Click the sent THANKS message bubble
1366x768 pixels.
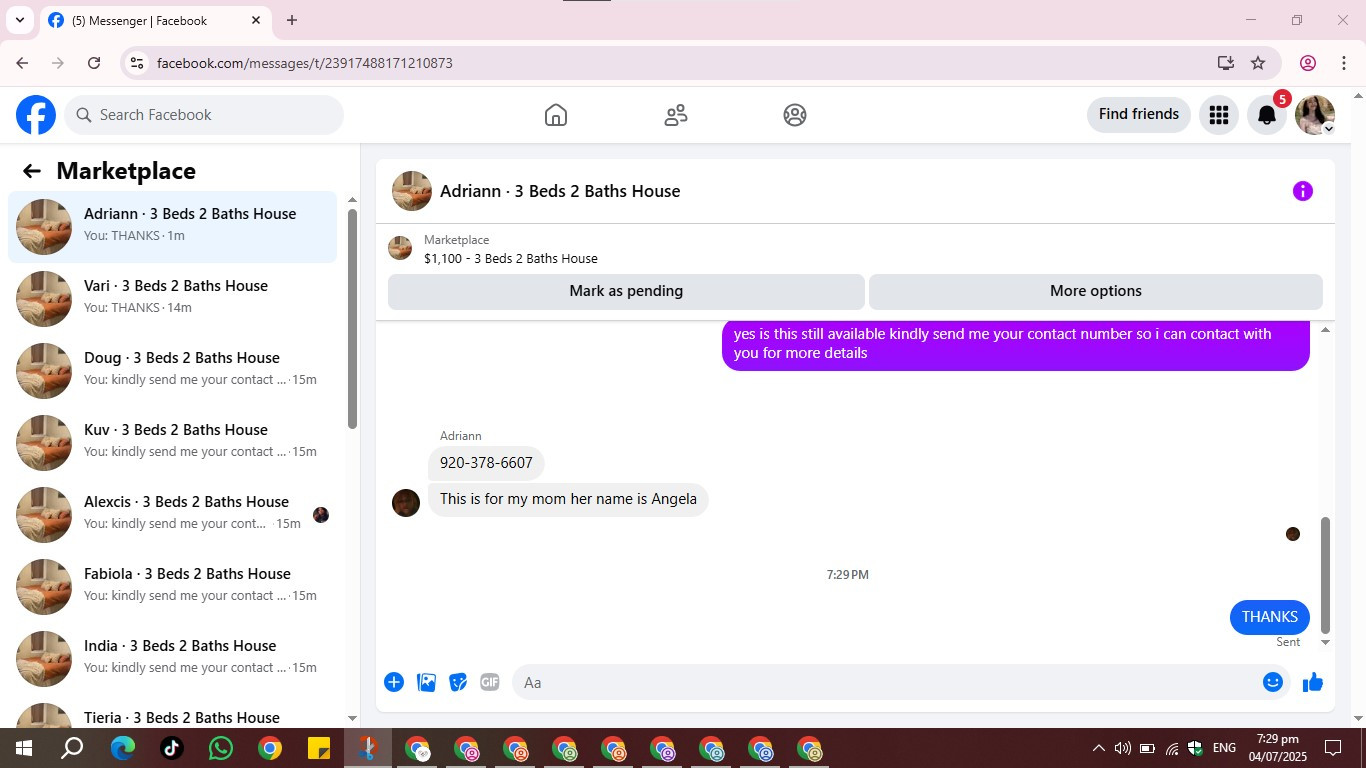click(x=1270, y=617)
